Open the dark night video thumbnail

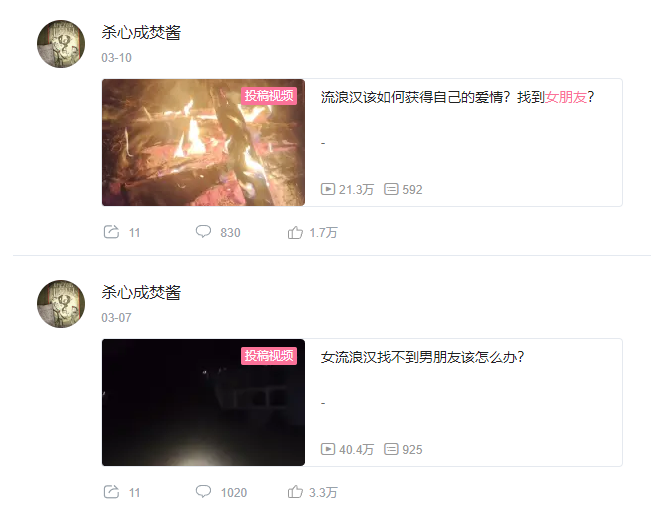tap(203, 402)
